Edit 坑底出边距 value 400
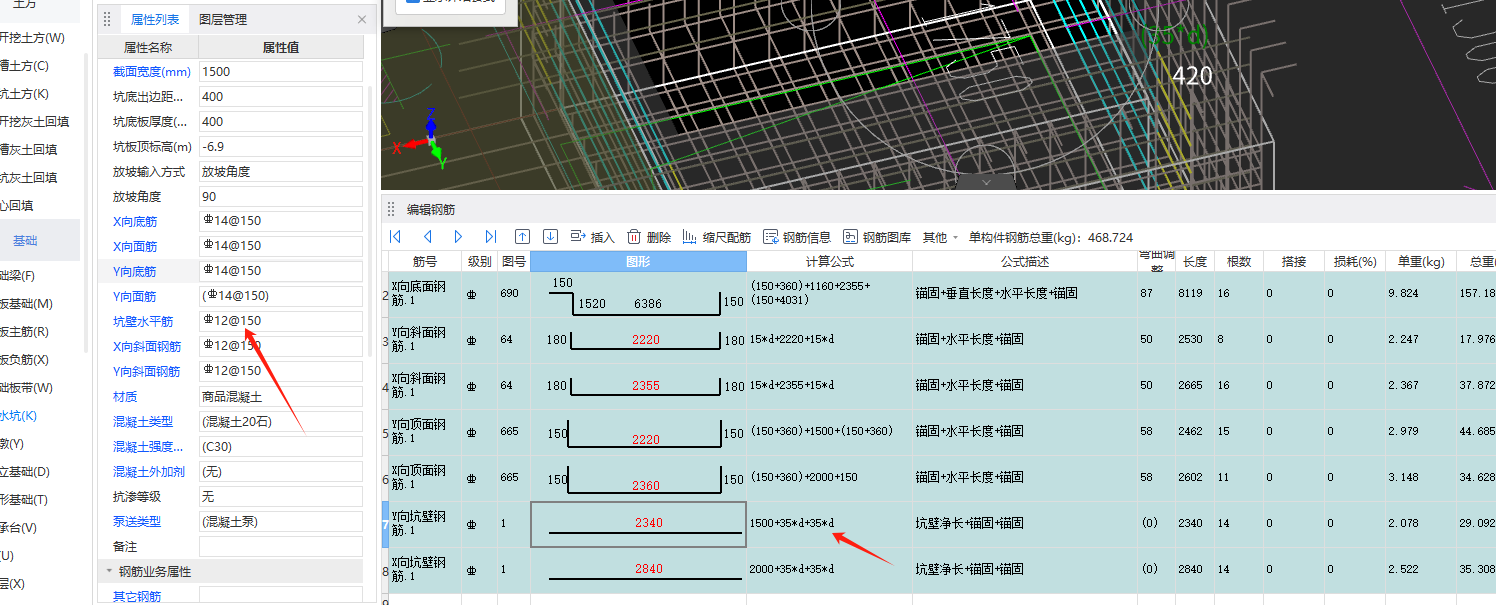 click(281, 96)
